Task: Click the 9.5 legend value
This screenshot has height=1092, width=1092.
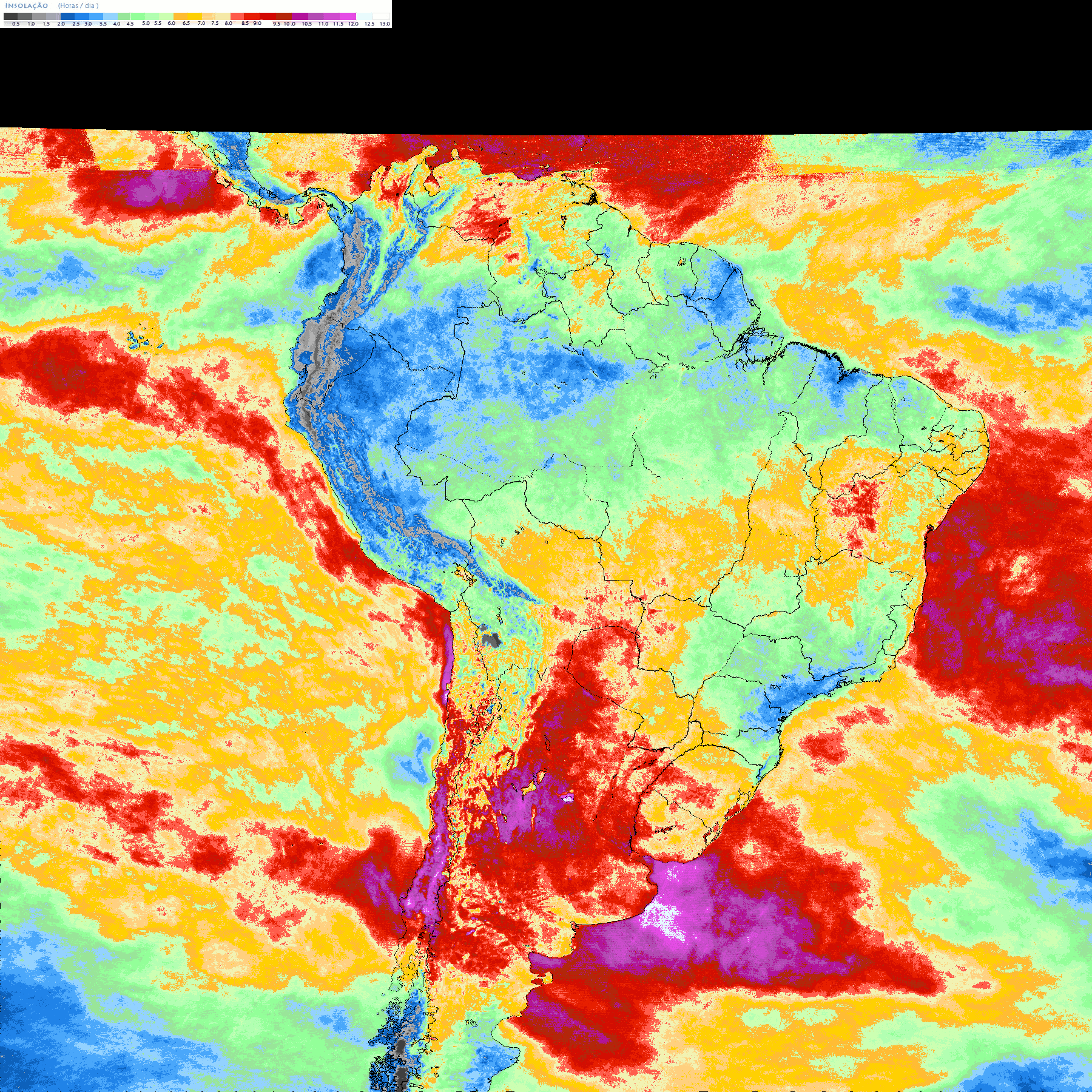Action: click(x=277, y=24)
